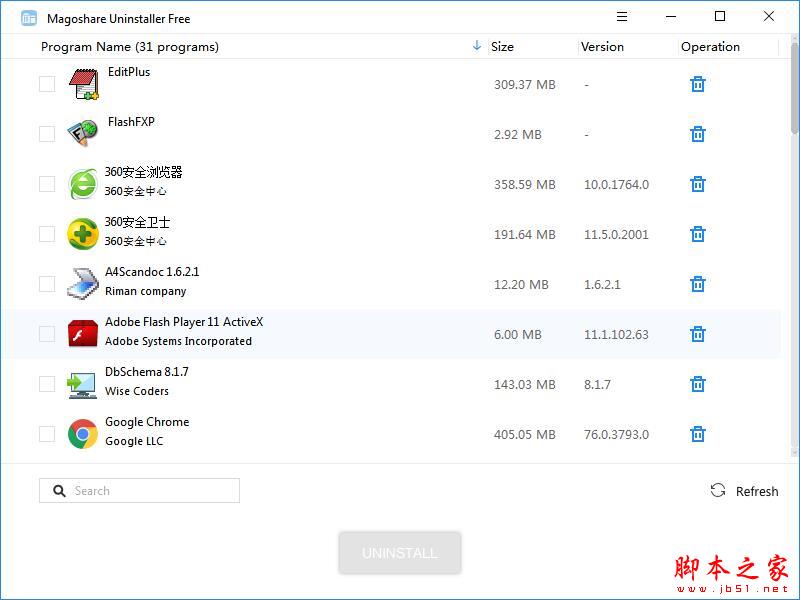
Task: Select the Google Chrome program name
Action: [x=147, y=422]
